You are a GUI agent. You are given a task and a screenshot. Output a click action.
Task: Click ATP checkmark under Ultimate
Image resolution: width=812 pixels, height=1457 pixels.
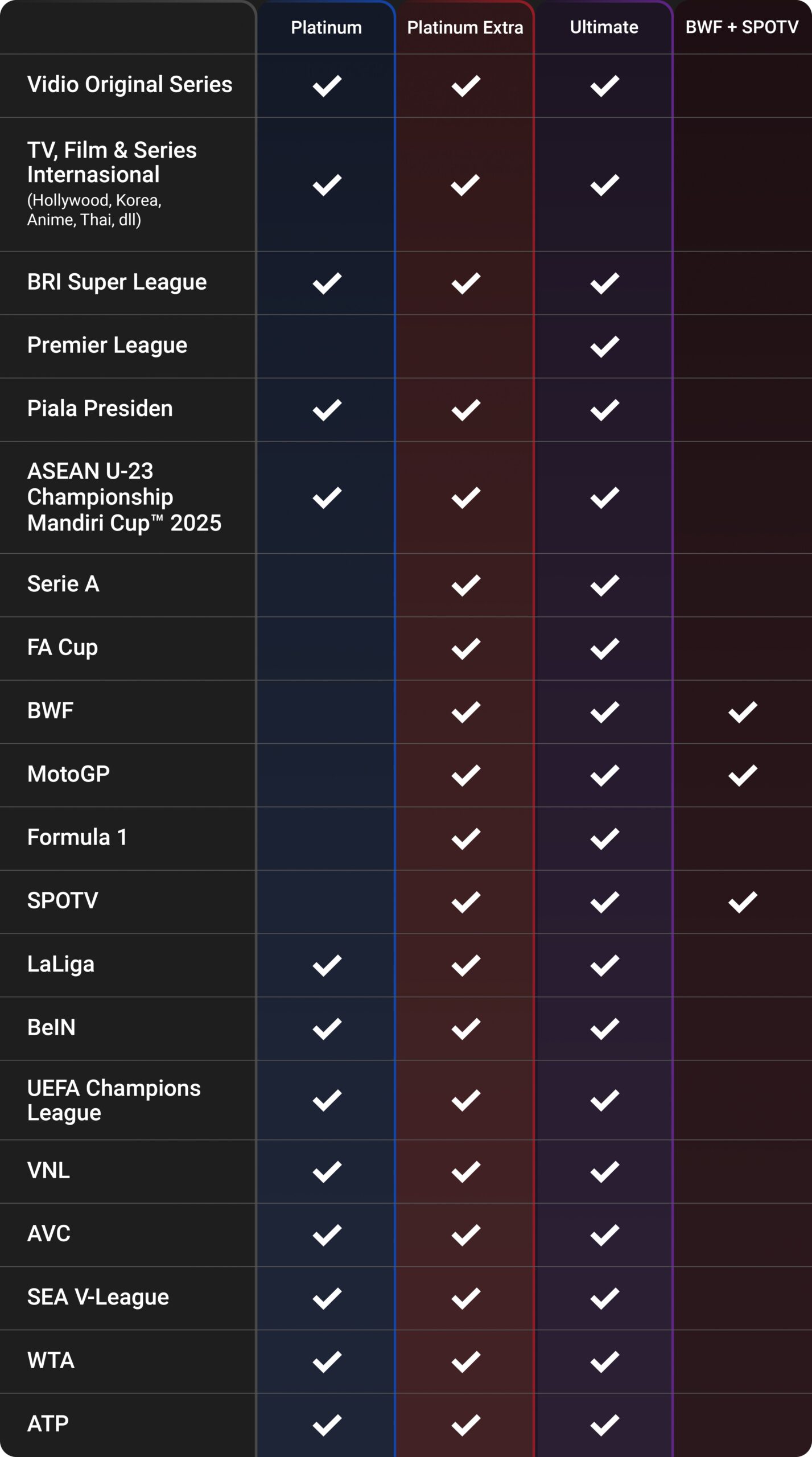(x=604, y=1425)
